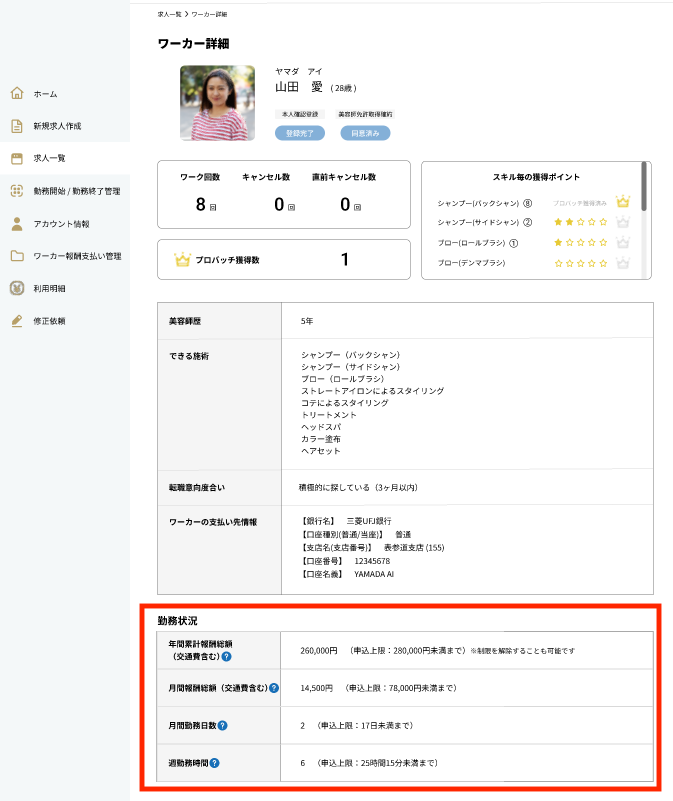The width and height of the screenshot is (673, 801).
Task: Click the 求人一覧 breadcrumb link
Action: (169, 15)
